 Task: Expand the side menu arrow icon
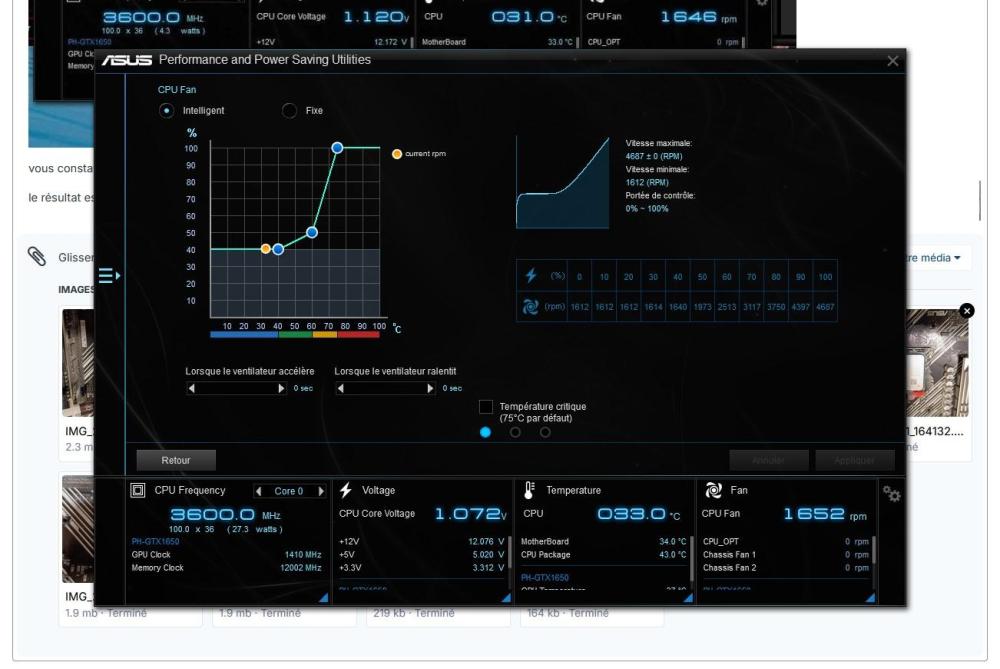tap(109, 276)
